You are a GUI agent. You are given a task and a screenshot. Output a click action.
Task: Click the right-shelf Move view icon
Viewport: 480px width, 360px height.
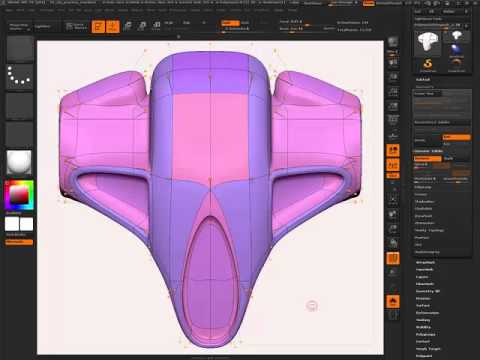tap(393, 213)
